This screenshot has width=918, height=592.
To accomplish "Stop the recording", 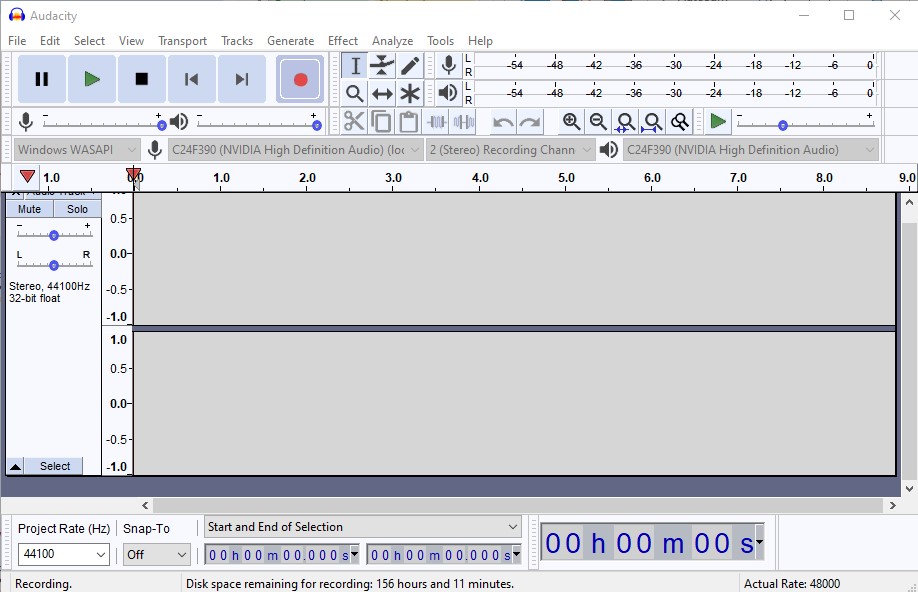I will 142,79.
